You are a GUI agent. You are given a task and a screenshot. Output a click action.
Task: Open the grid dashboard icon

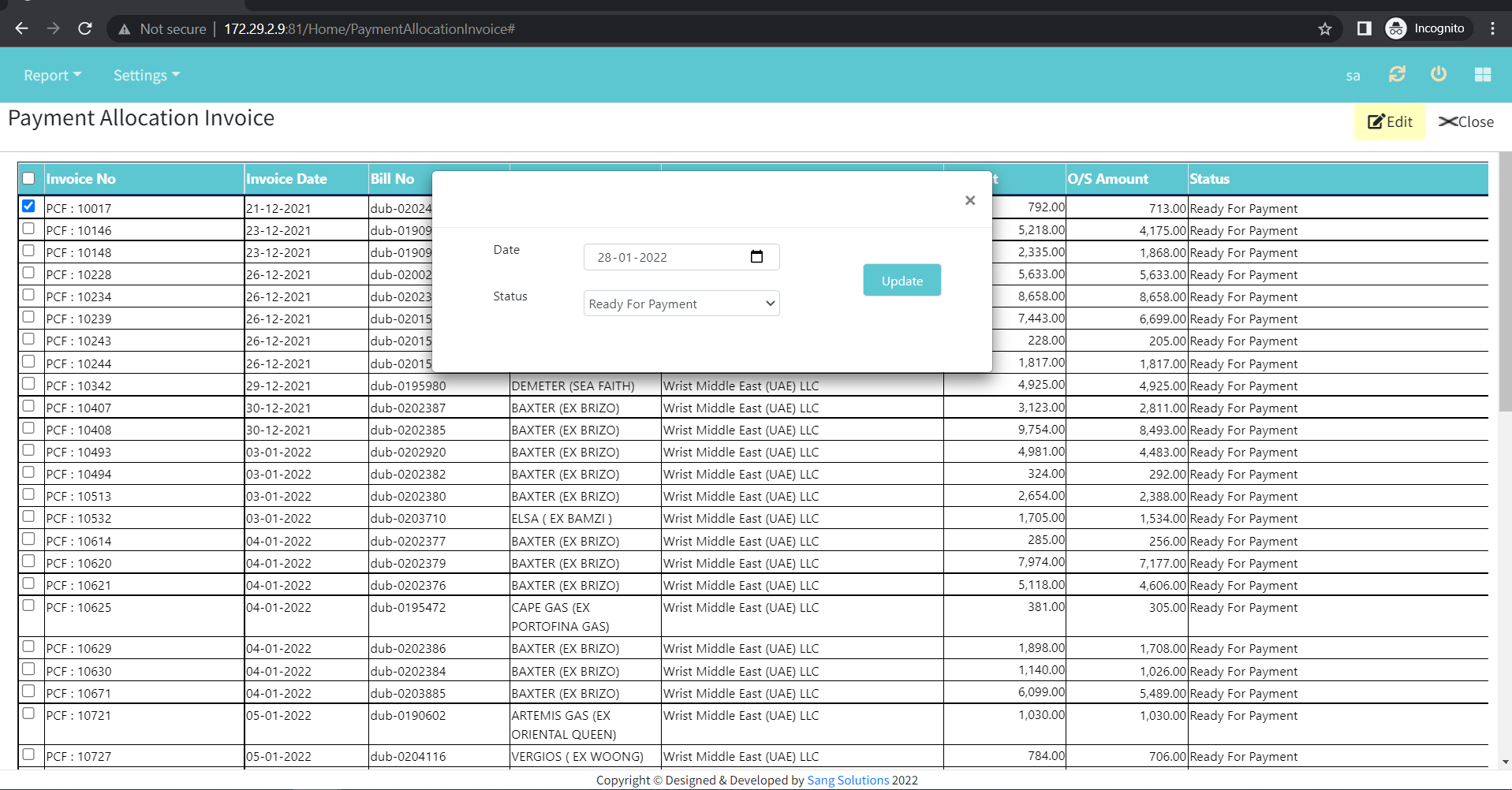click(x=1482, y=74)
